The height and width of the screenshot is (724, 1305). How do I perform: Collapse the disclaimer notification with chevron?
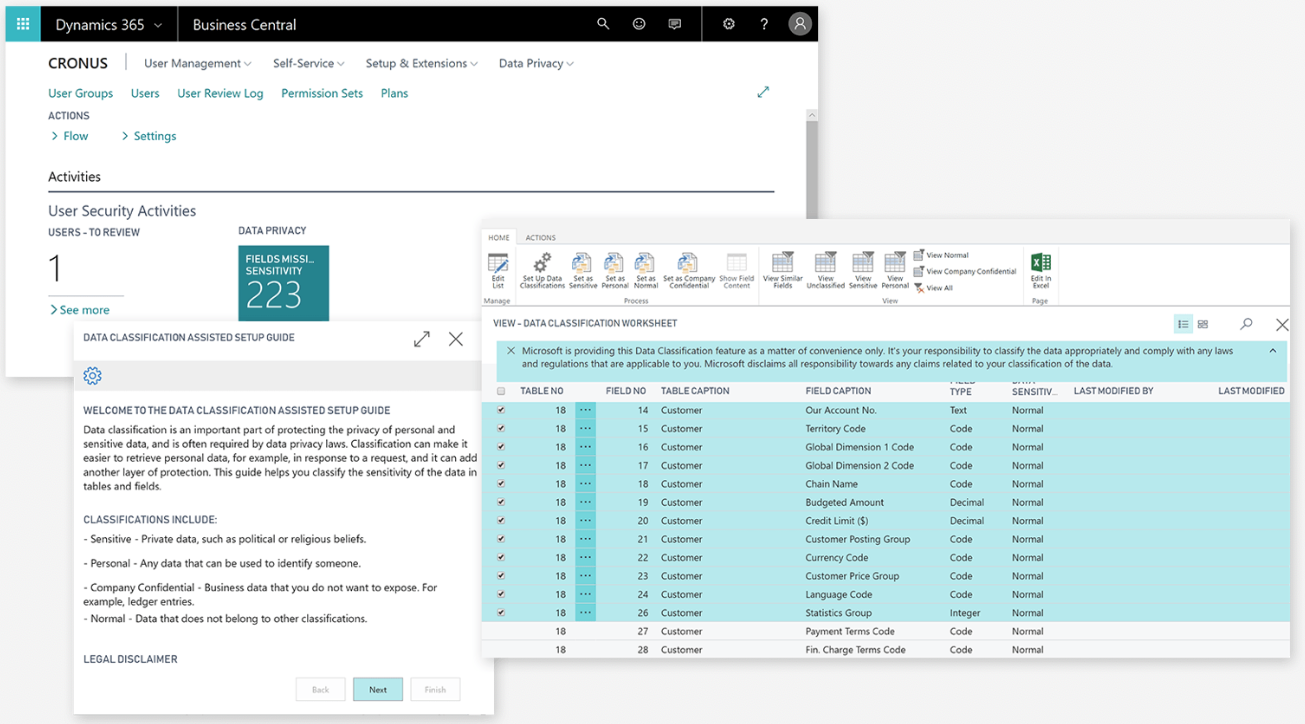[x=1273, y=351]
